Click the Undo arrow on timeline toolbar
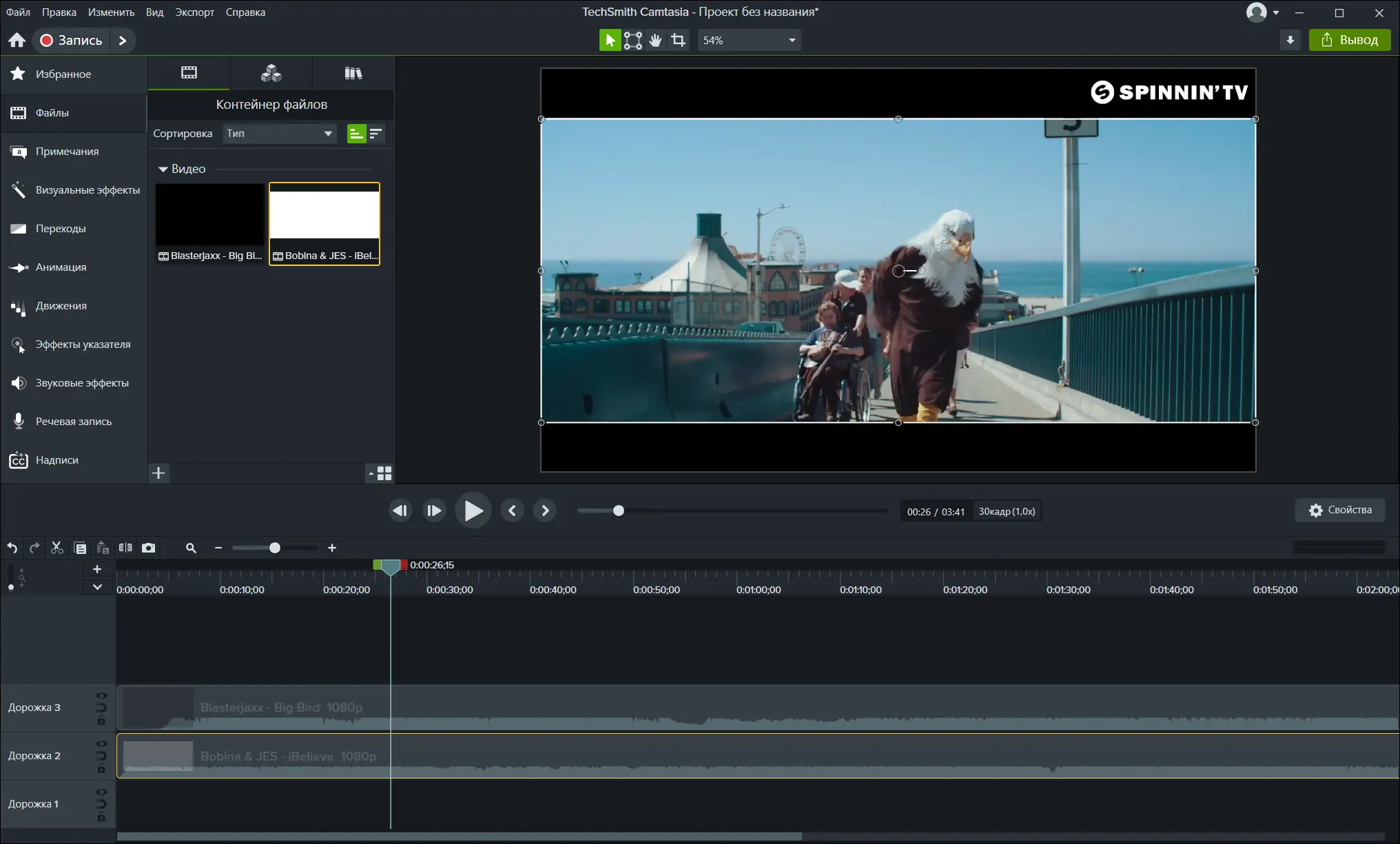 click(x=12, y=548)
